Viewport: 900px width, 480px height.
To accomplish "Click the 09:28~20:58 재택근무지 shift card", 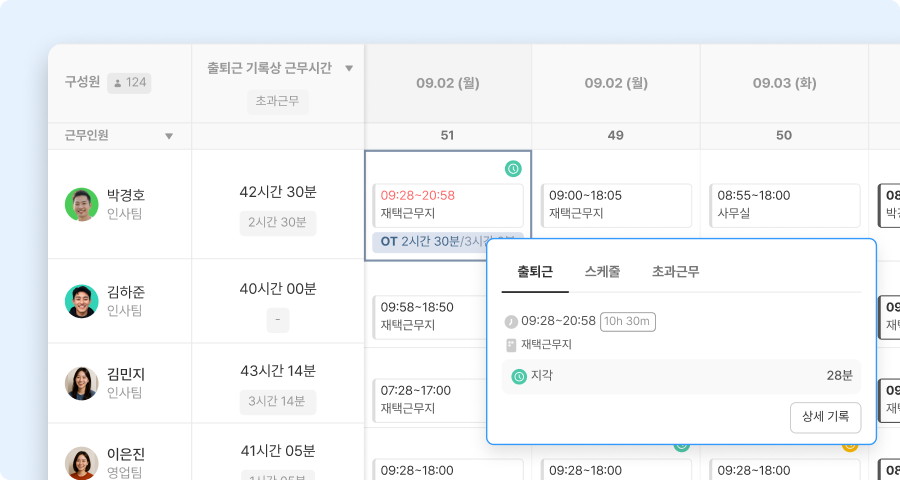I will point(448,205).
